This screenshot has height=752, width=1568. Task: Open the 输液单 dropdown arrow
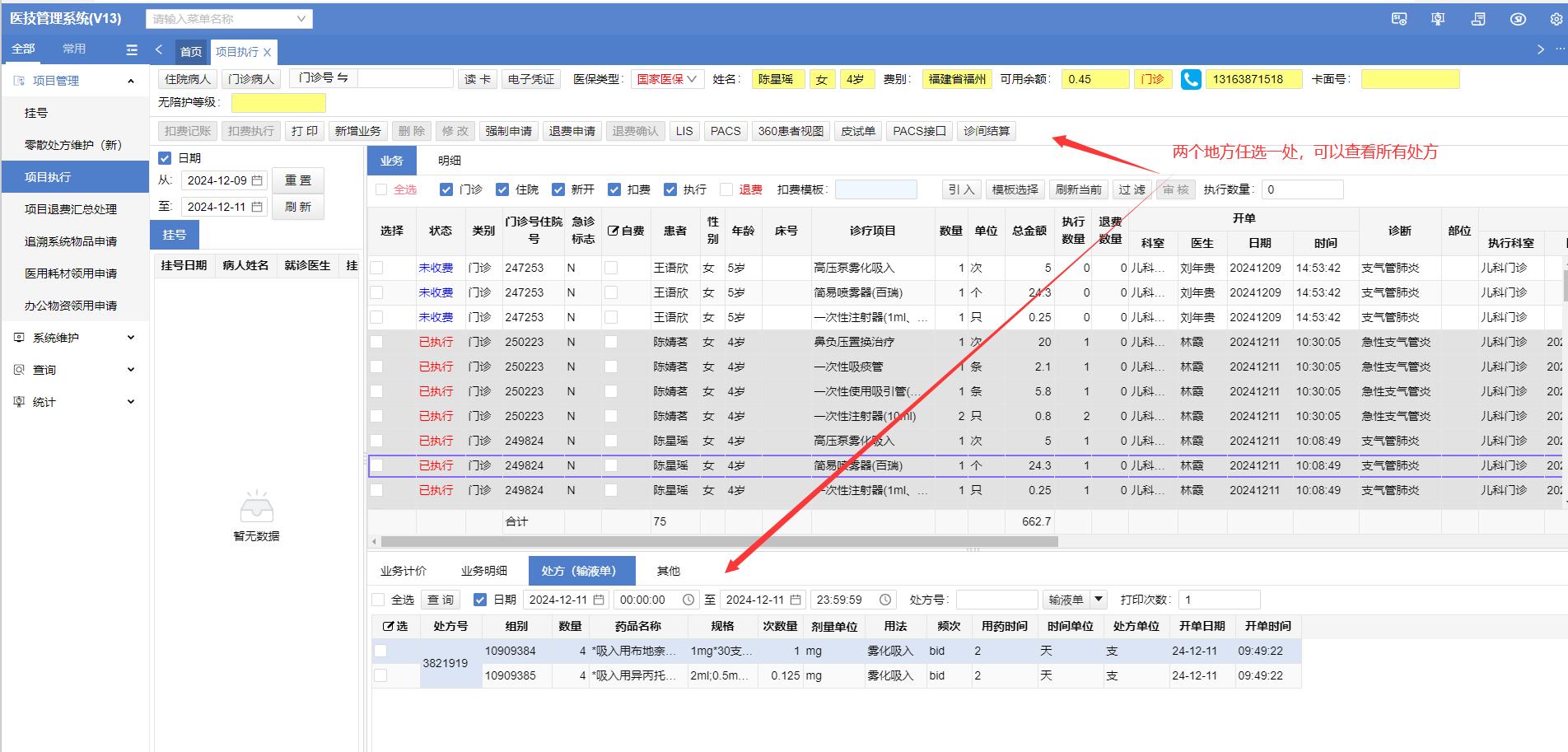1098,600
